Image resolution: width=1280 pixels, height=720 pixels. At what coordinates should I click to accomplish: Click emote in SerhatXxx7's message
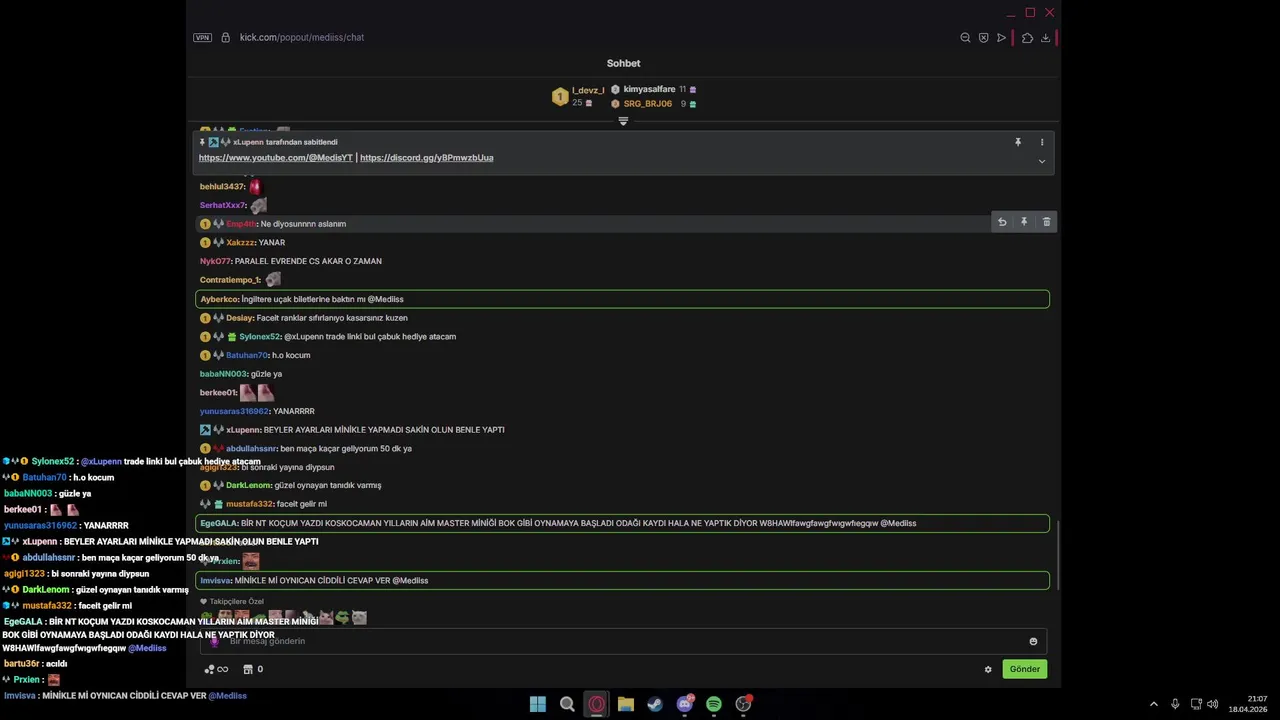(x=259, y=206)
